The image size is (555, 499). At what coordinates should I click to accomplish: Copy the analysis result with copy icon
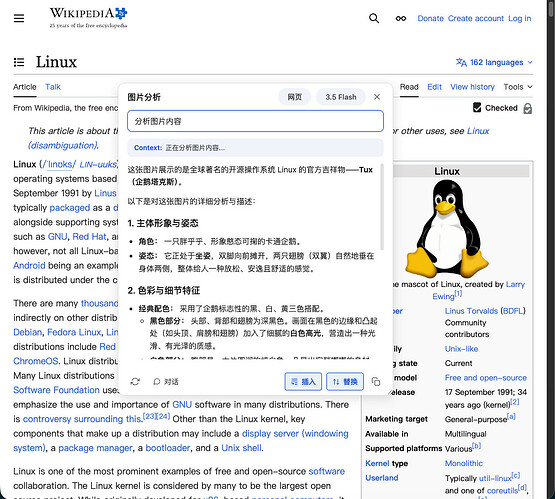376,382
